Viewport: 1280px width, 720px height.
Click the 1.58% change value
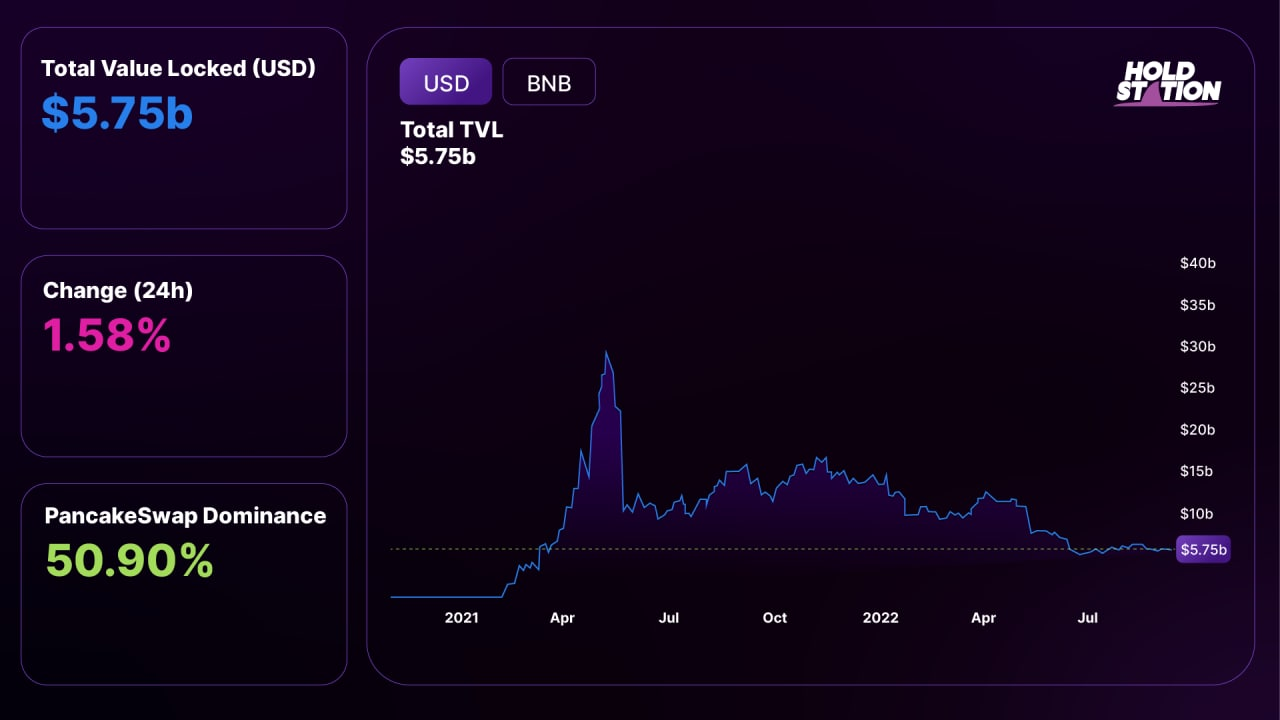107,335
